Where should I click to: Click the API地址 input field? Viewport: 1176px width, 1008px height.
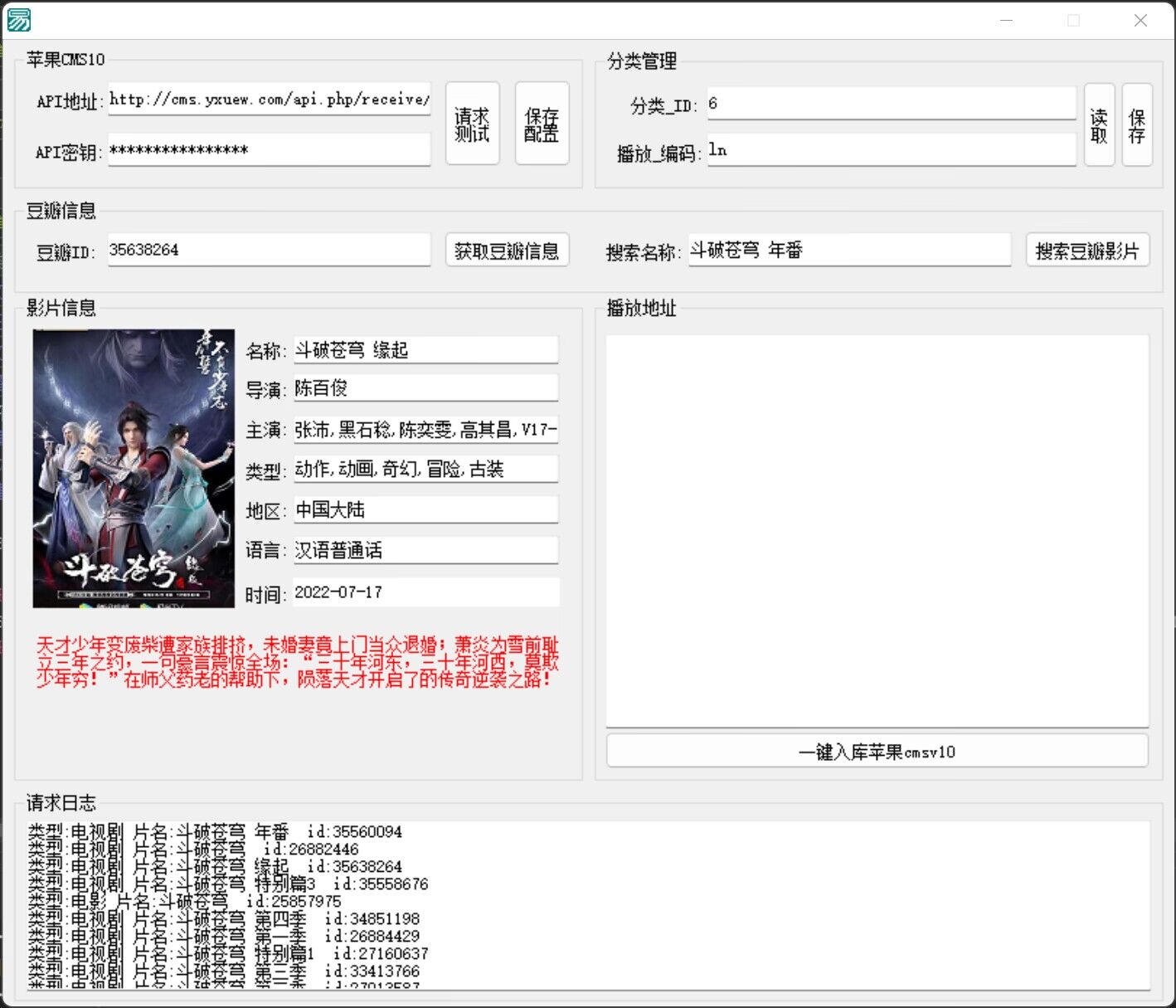(270, 100)
